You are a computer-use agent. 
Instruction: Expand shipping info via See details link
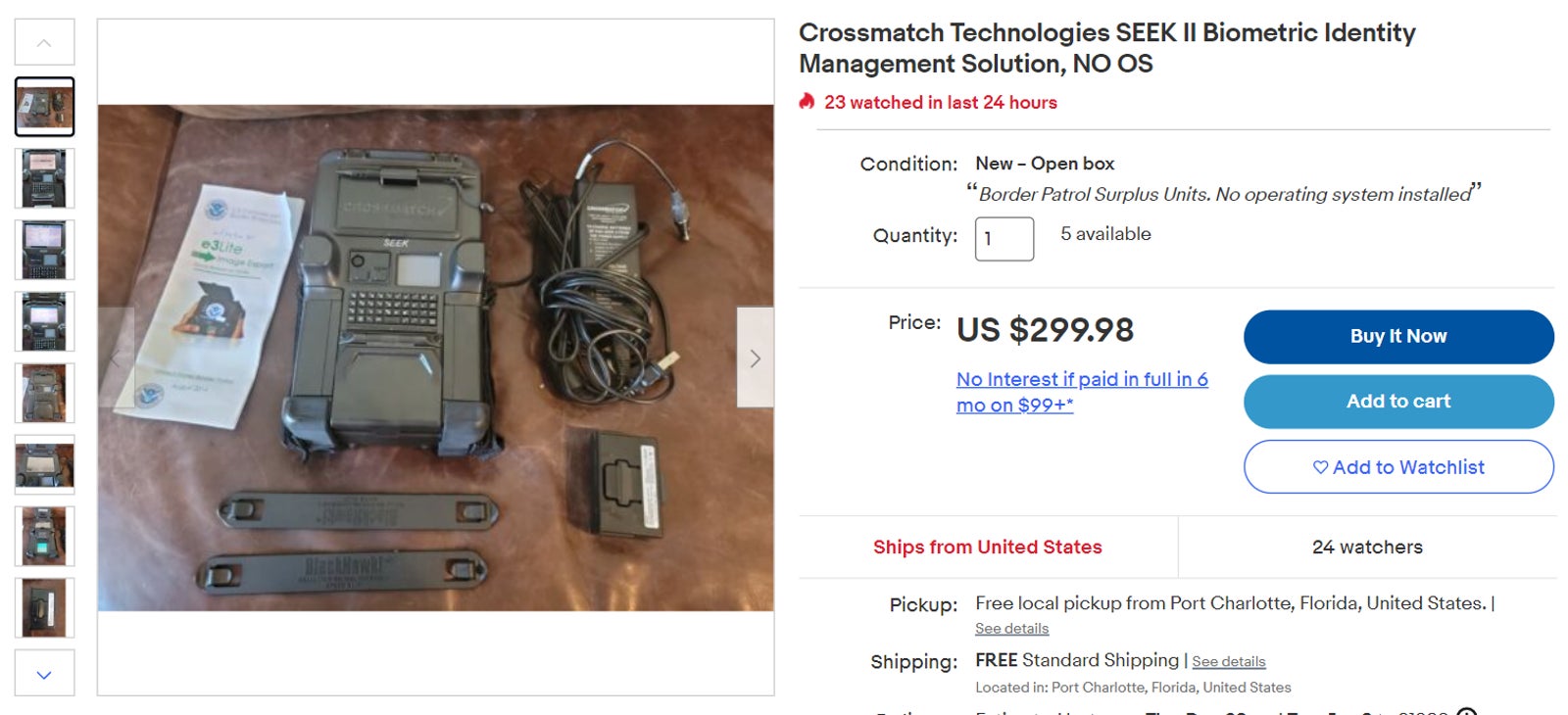point(1228,661)
